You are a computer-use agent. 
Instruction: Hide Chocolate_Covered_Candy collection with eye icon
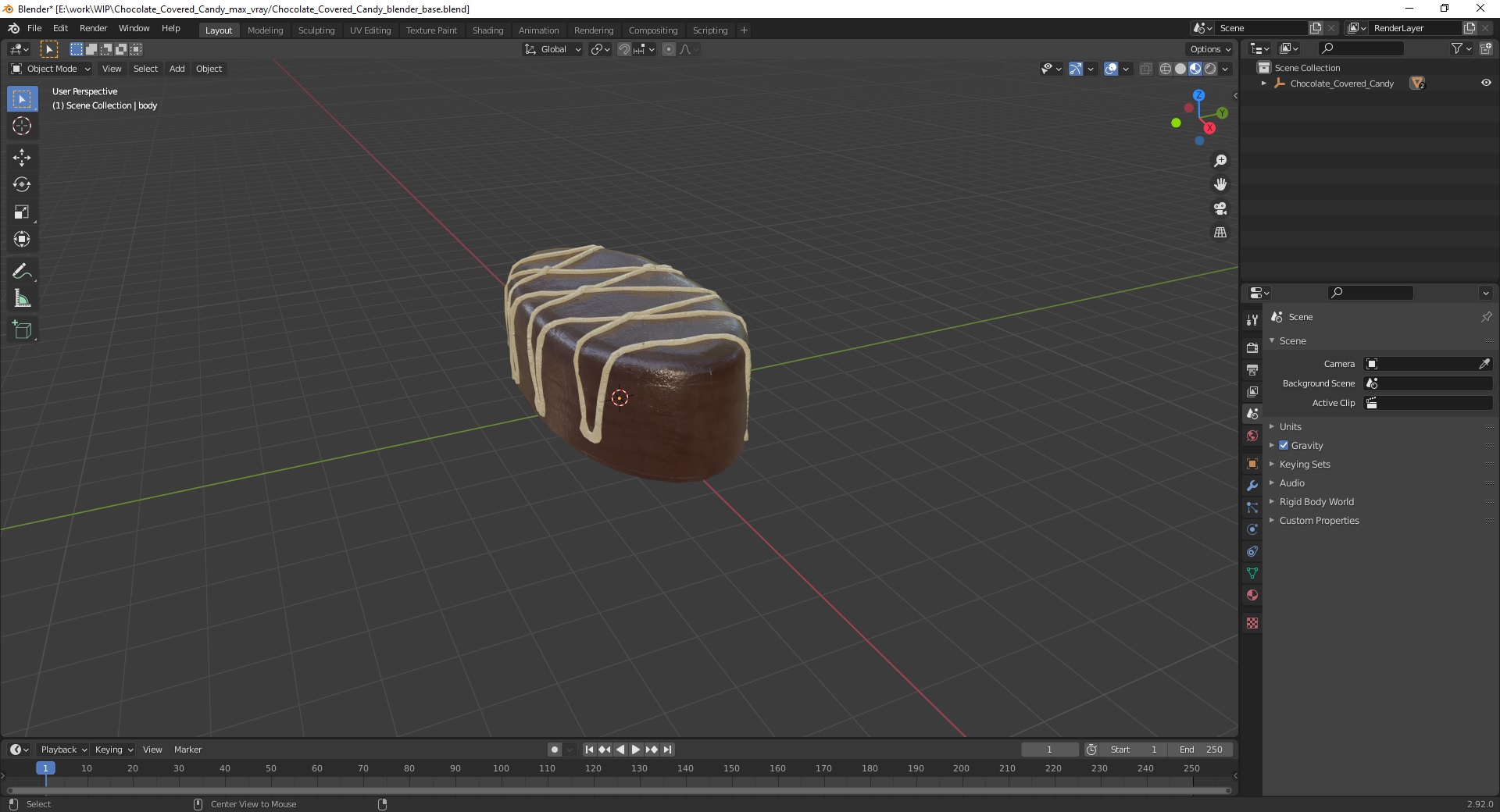[x=1486, y=83]
